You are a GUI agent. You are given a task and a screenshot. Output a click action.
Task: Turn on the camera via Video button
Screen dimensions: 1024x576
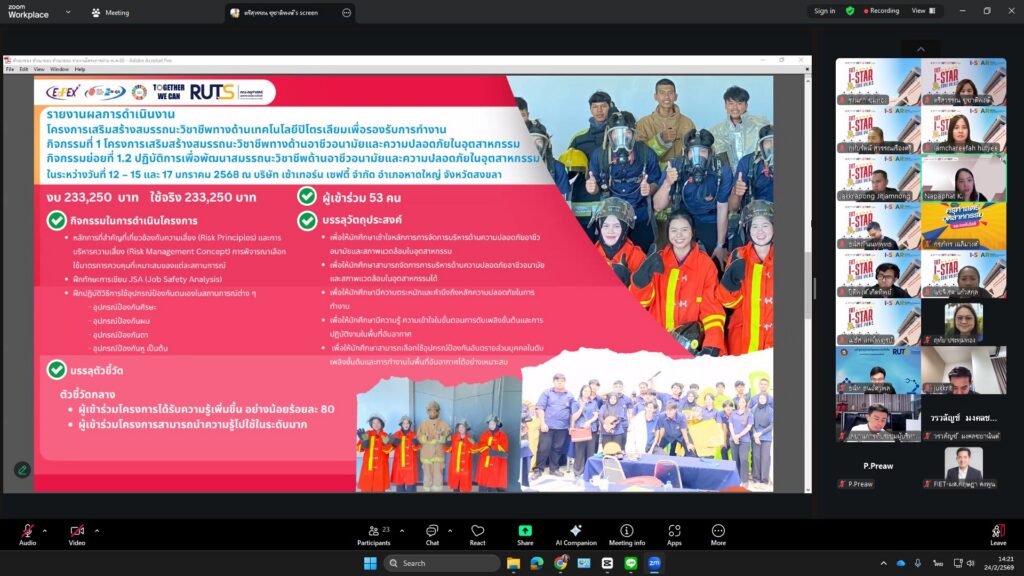pos(77,532)
